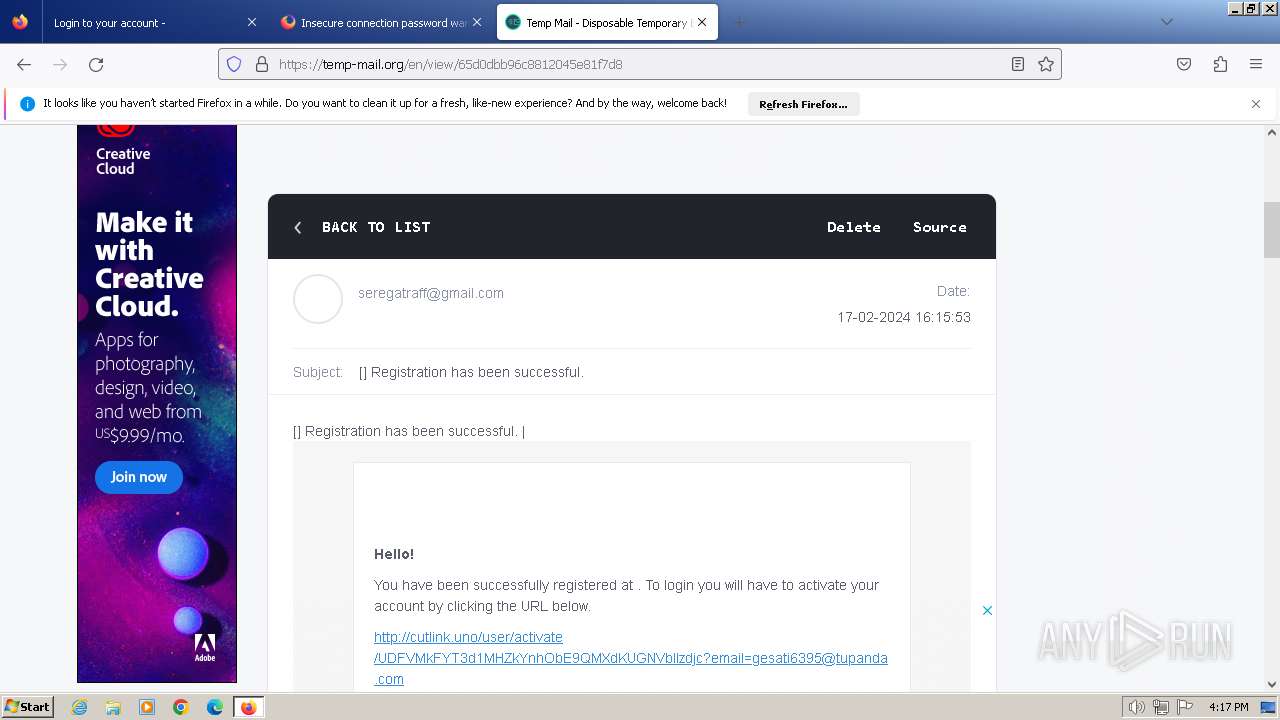Reload the current page
Image resolution: width=1280 pixels, height=720 pixels.
(x=96, y=64)
